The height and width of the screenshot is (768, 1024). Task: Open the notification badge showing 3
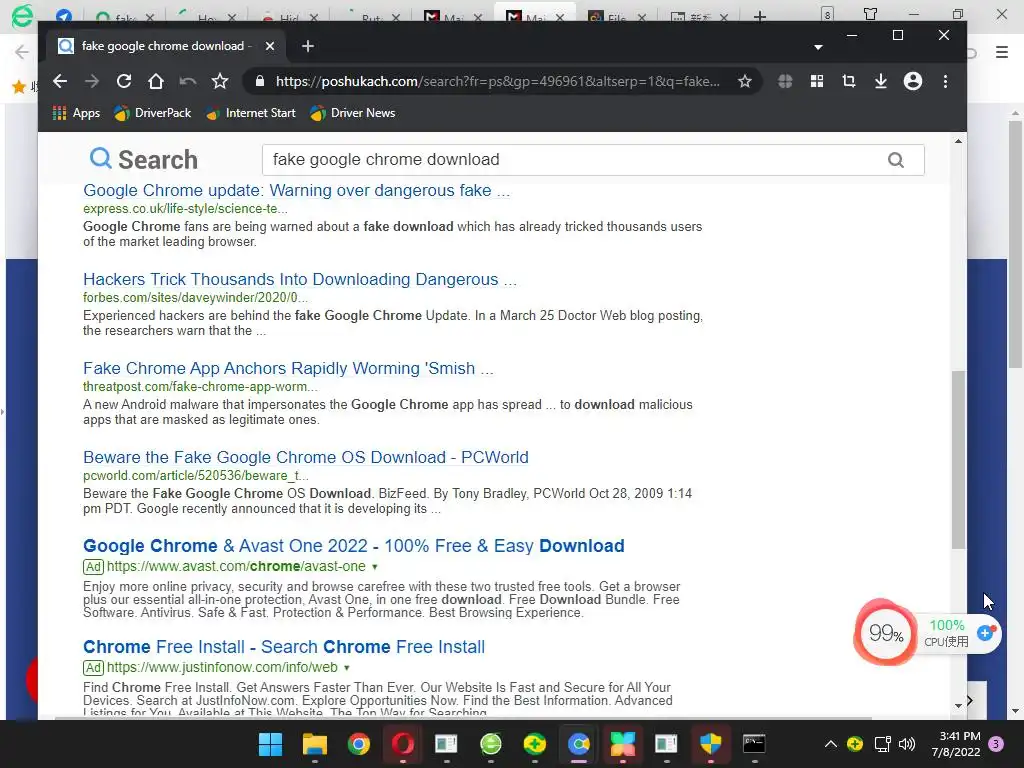997,744
